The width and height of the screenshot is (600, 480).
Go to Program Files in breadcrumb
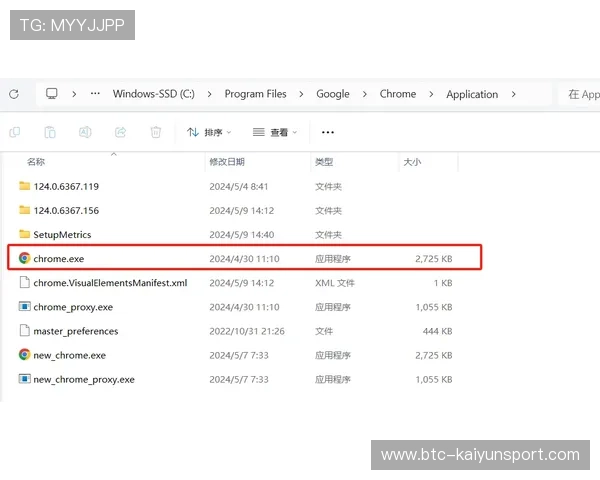click(255, 94)
